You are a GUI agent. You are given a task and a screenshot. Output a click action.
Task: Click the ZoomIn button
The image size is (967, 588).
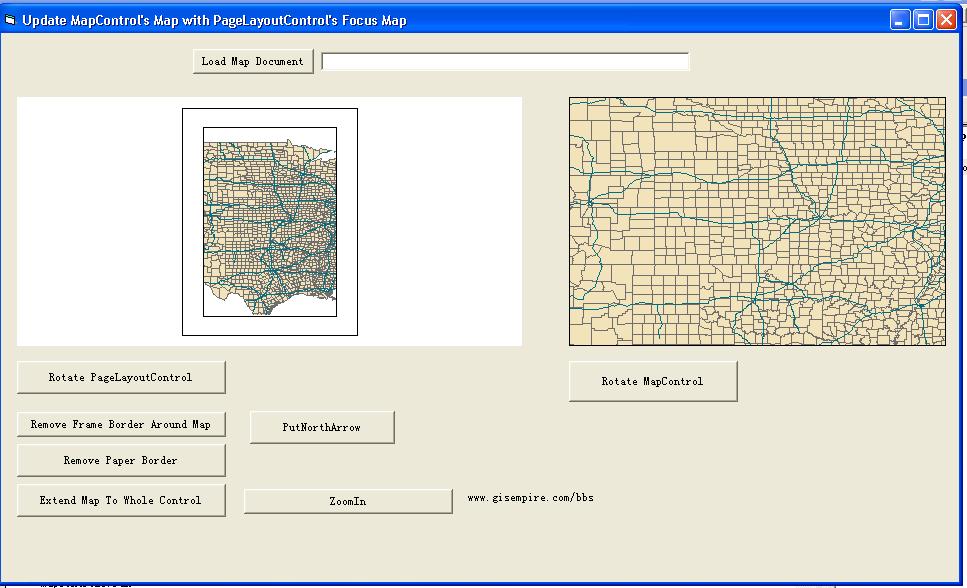point(348,502)
